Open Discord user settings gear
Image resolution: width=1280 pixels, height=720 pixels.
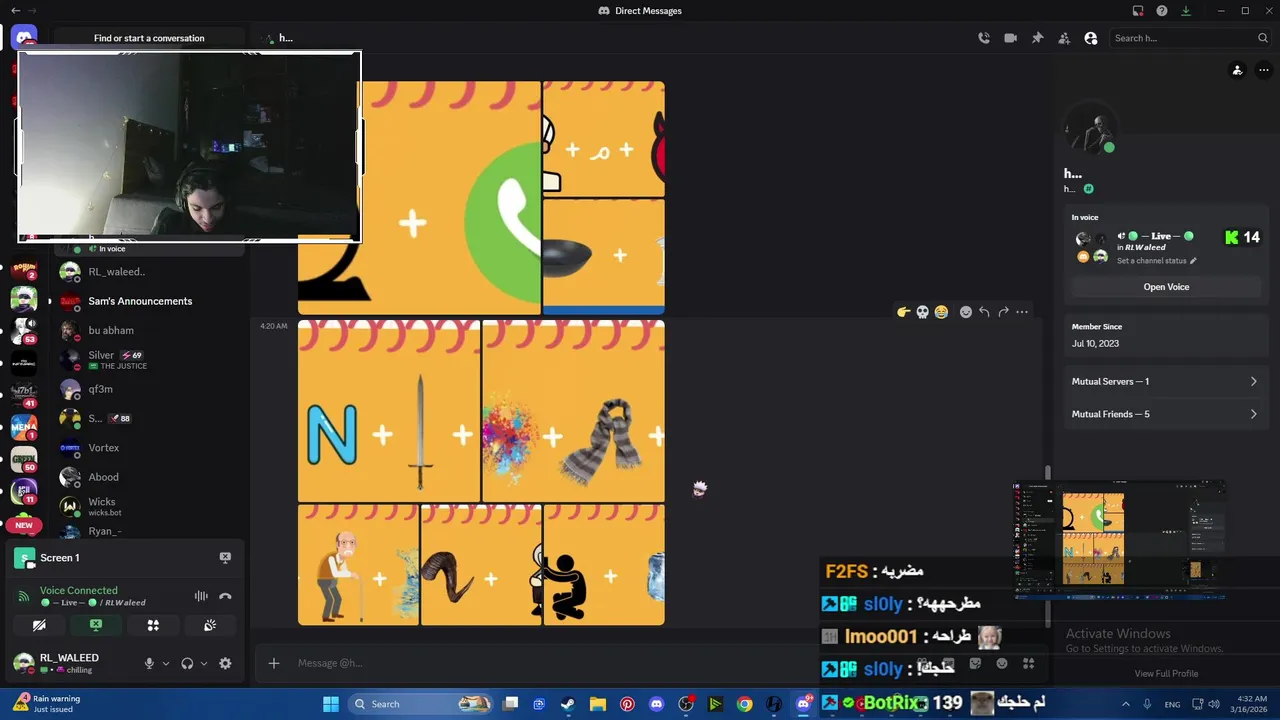225,663
